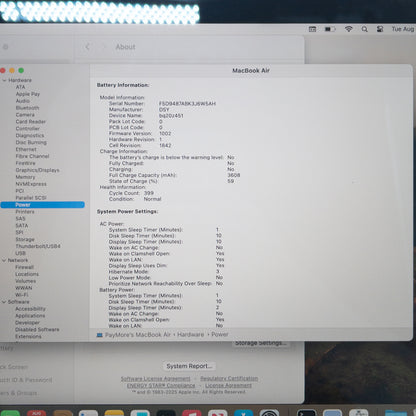
Task: Click the back chevron beside About
Action: [88, 47]
